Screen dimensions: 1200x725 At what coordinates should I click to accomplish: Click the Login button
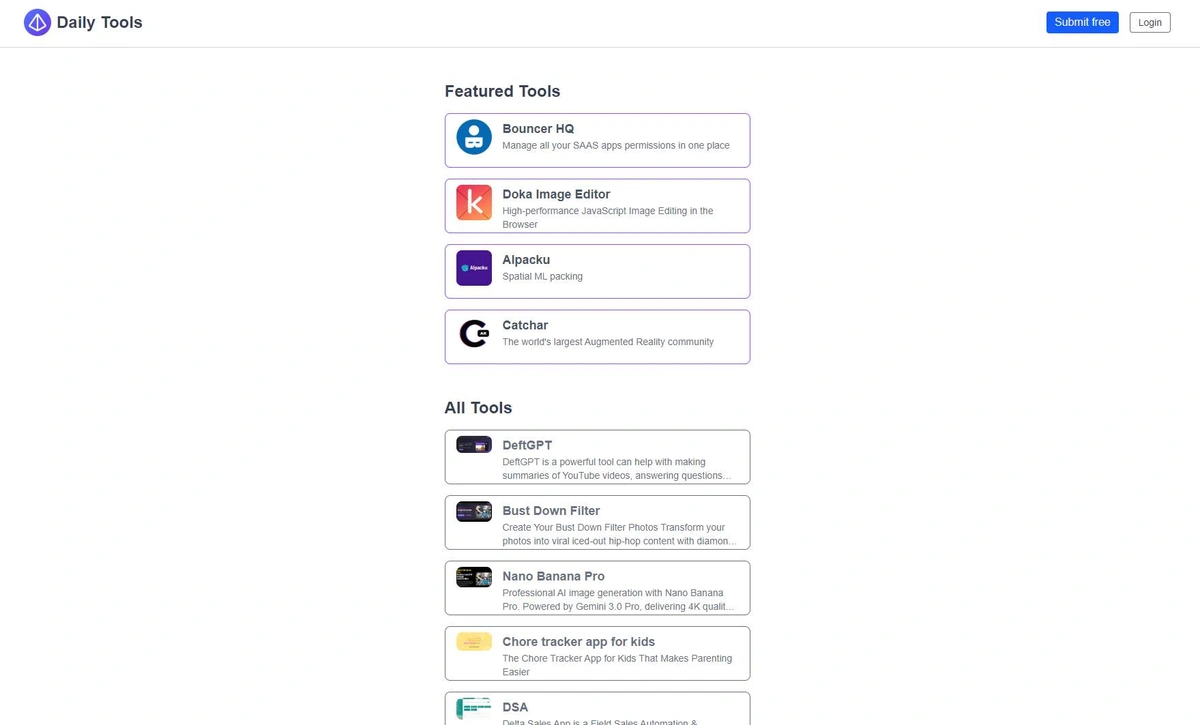1149,21
